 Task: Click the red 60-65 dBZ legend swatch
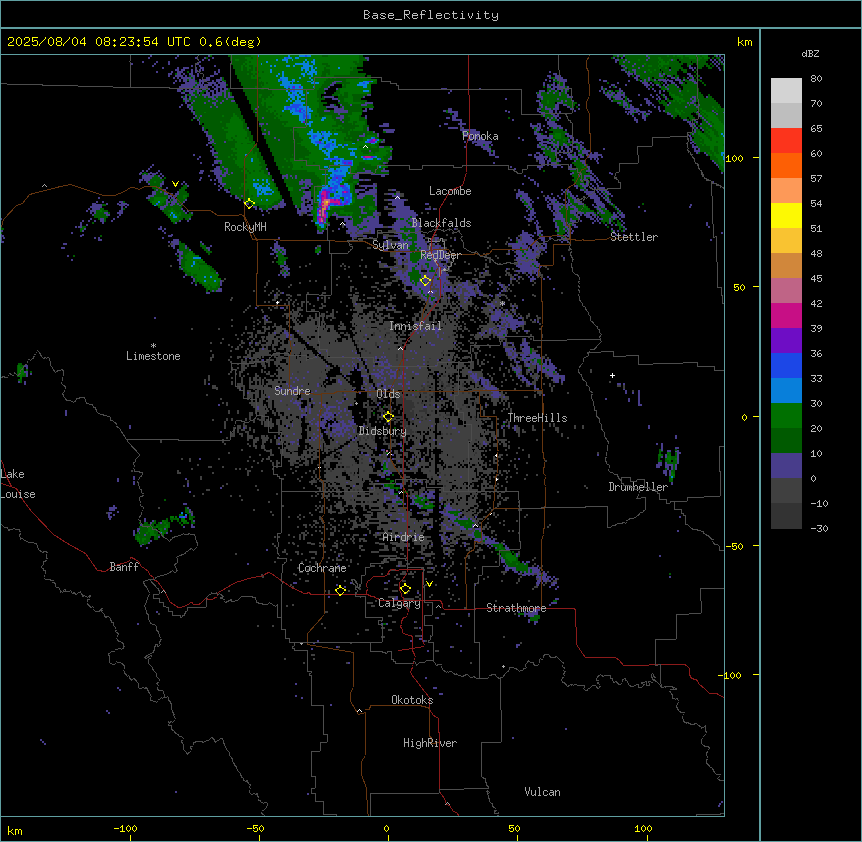pos(786,141)
